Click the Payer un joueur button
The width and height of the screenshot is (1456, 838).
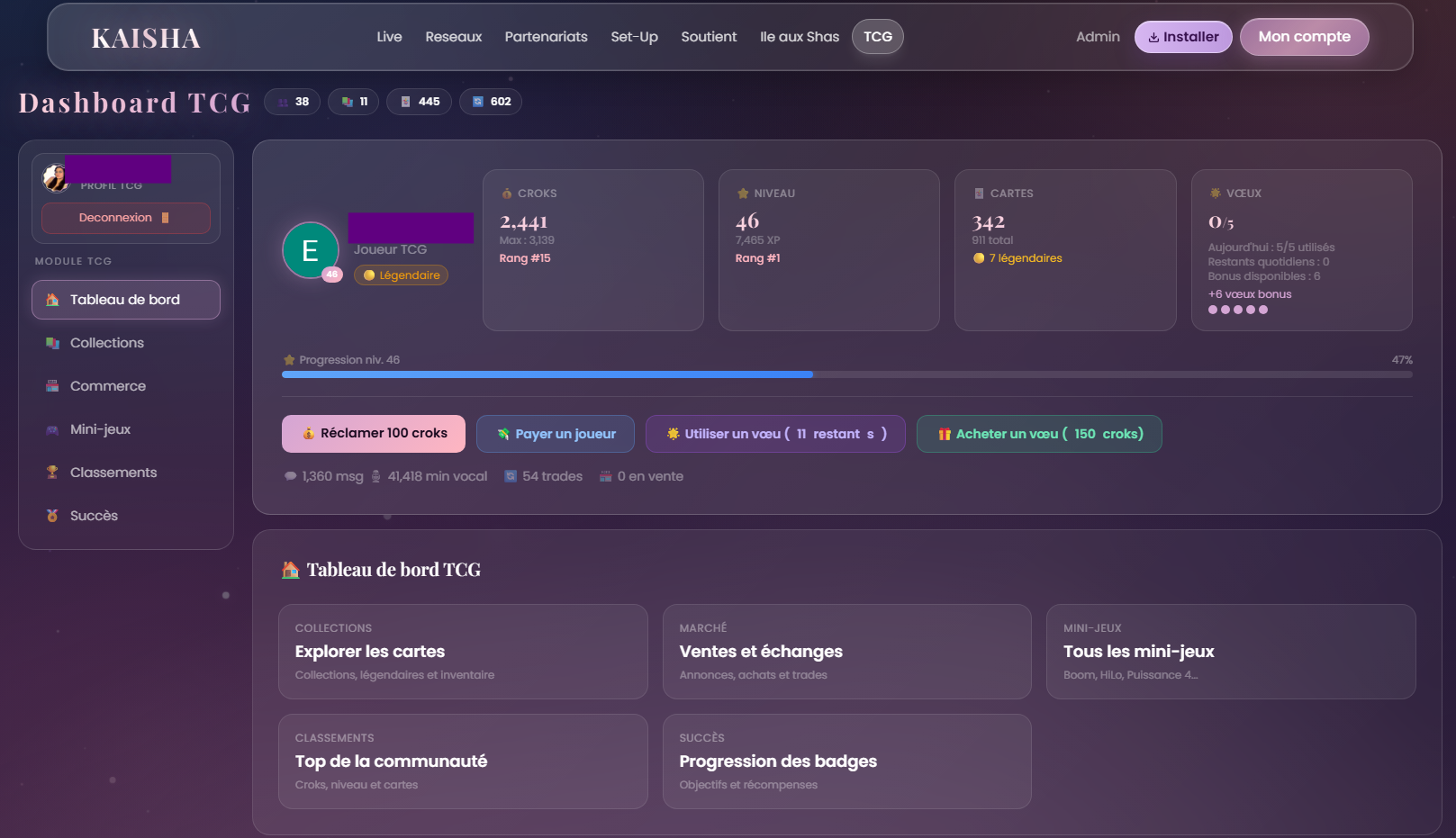click(556, 434)
